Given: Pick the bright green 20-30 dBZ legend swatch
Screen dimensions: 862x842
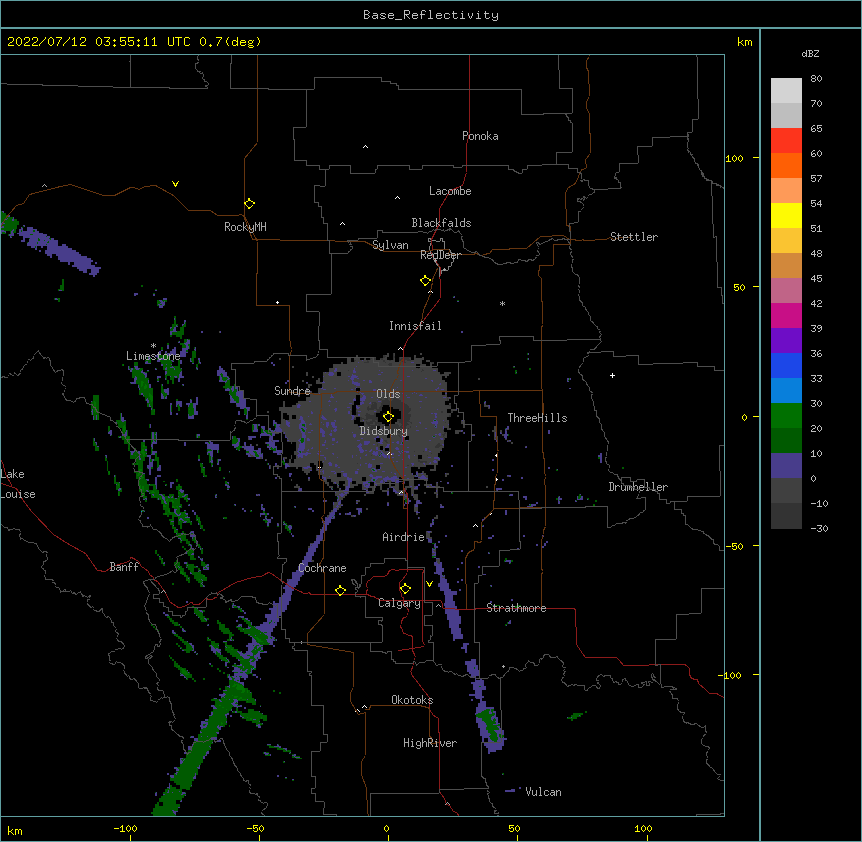Looking at the screenshot, I should coord(786,416).
